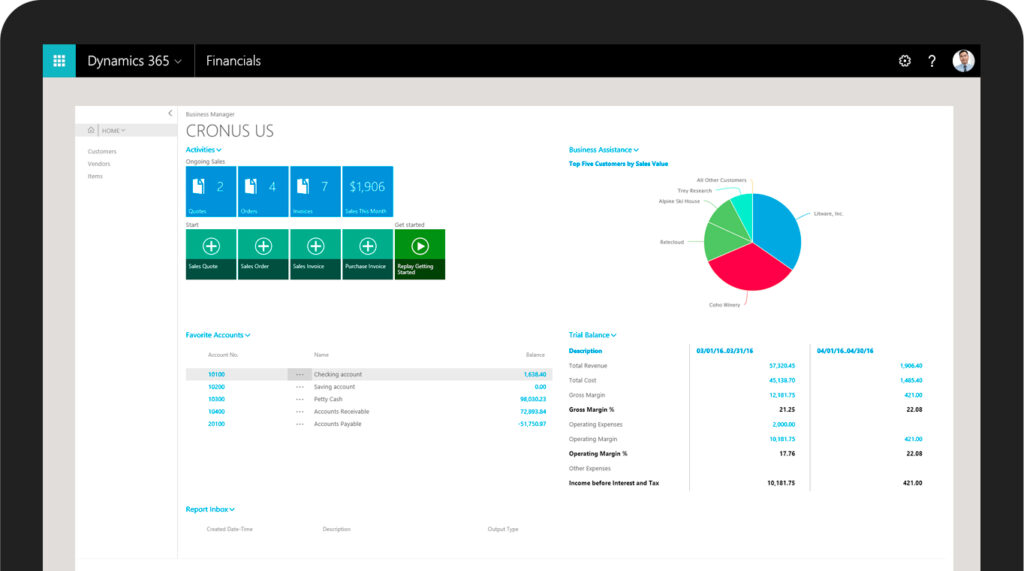The height and width of the screenshot is (571, 1024).
Task: Collapse the navigation pane arrow
Action: [x=170, y=113]
